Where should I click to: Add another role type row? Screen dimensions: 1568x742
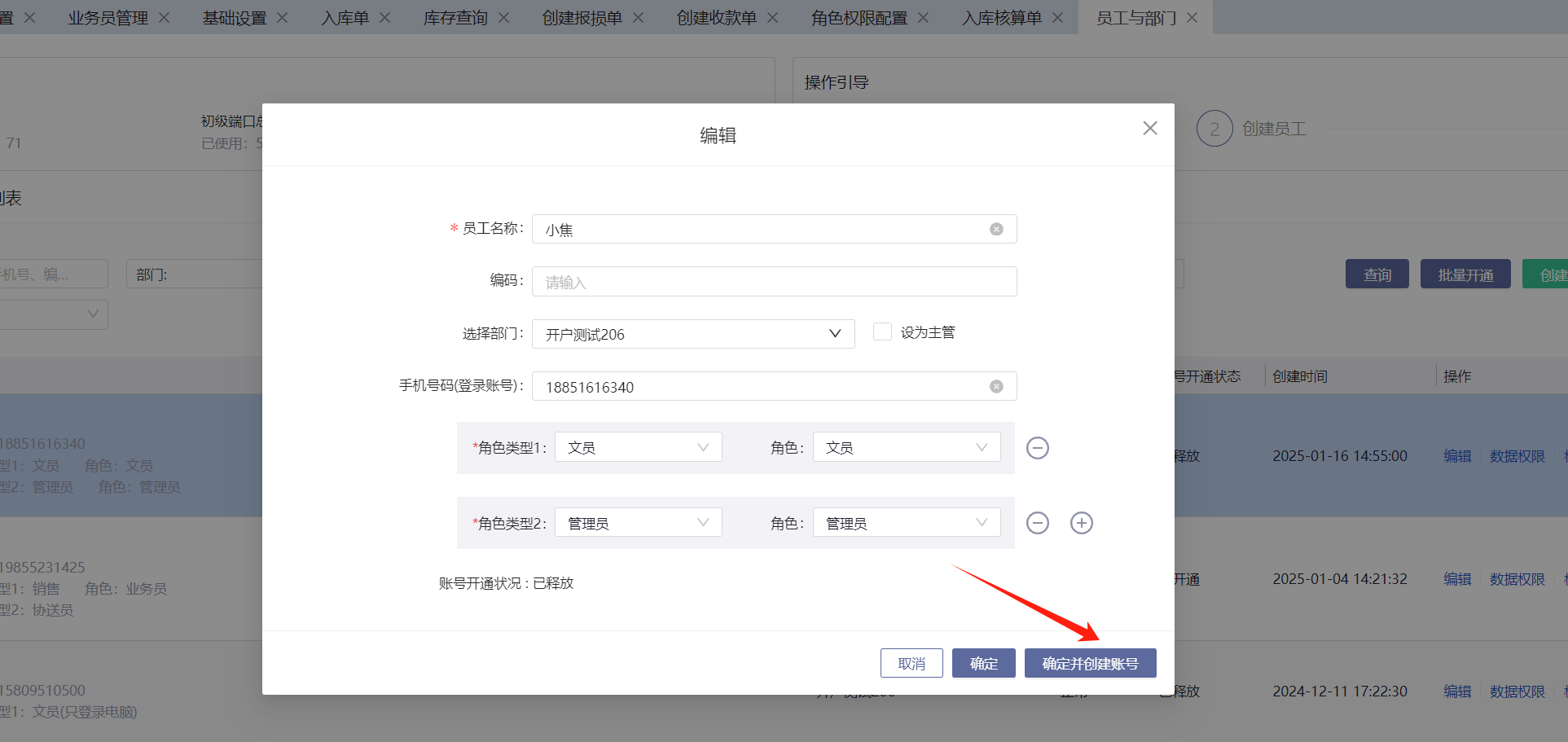click(1081, 523)
